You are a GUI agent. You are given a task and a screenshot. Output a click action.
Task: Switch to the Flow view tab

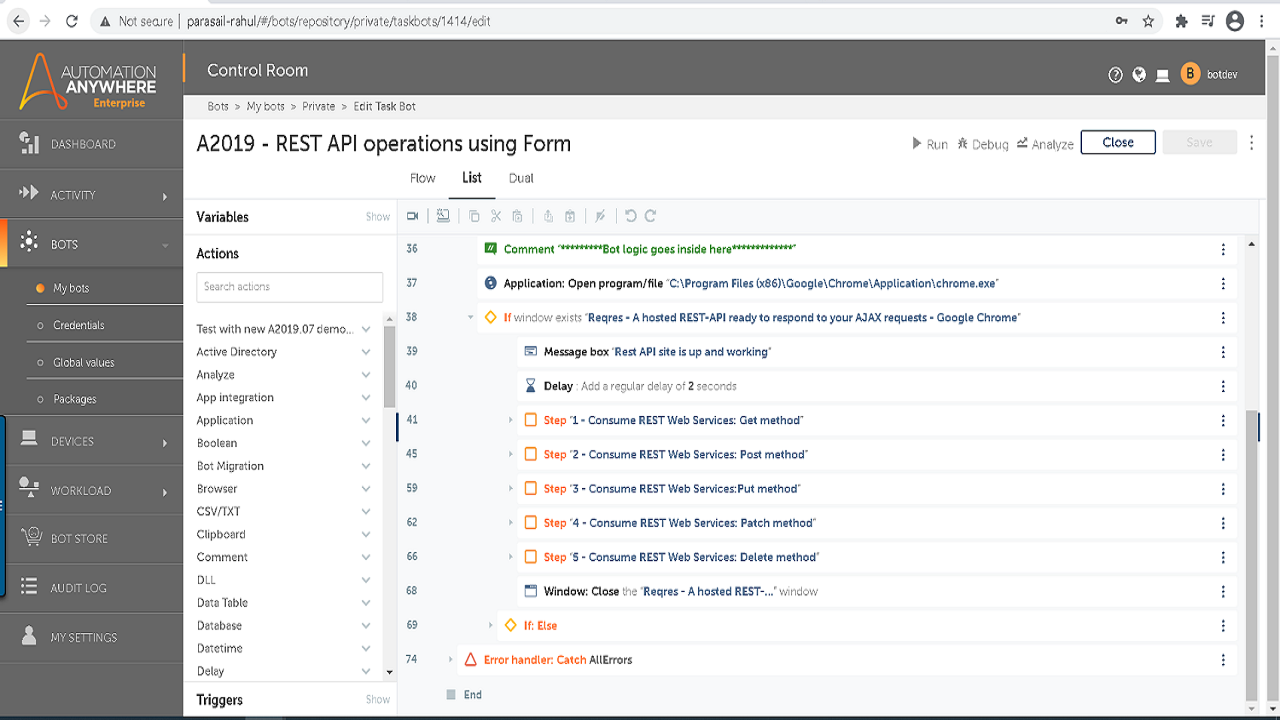tap(422, 178)
